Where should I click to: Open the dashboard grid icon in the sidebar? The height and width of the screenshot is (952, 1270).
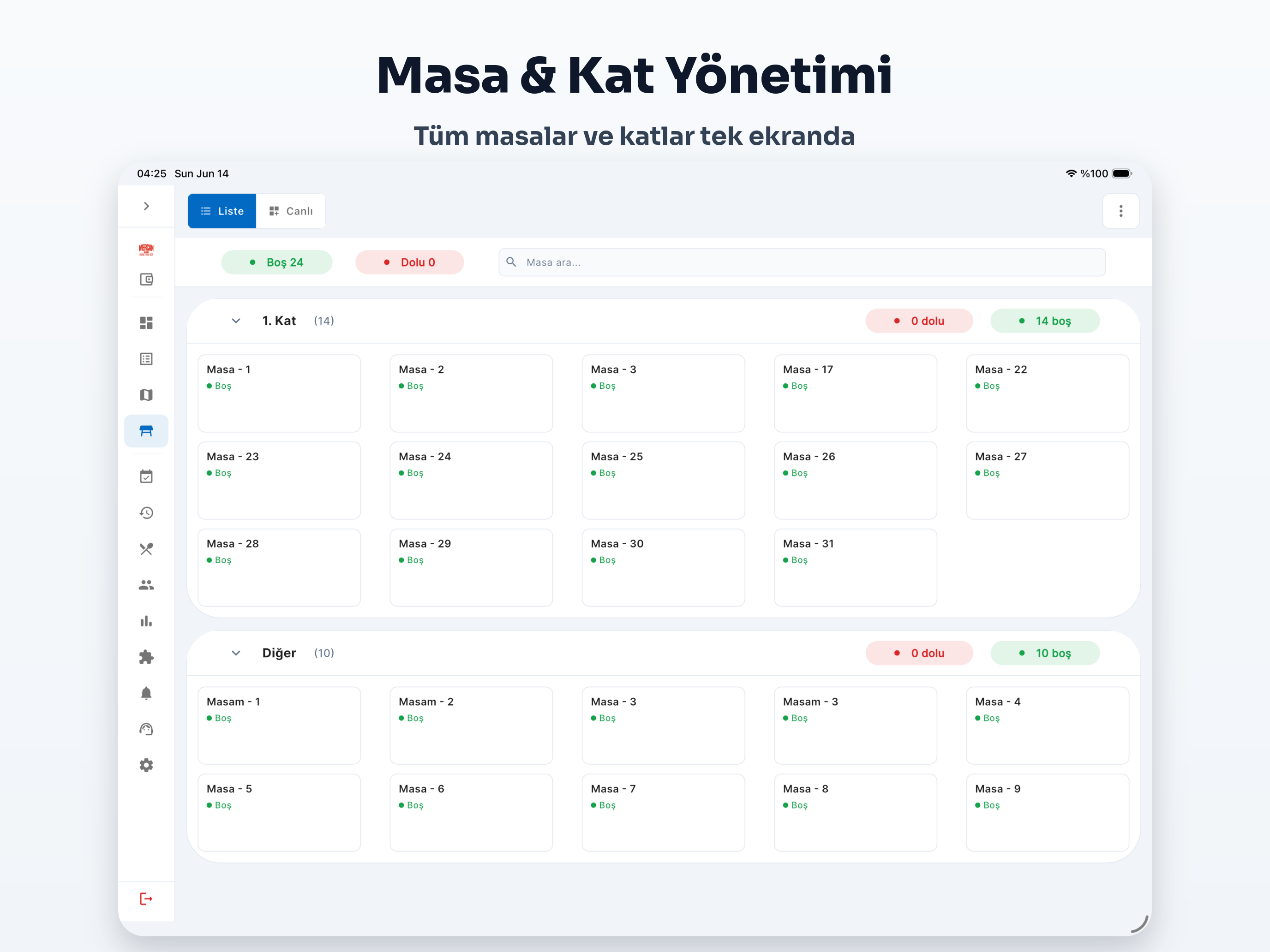click(x=146, y=322)
